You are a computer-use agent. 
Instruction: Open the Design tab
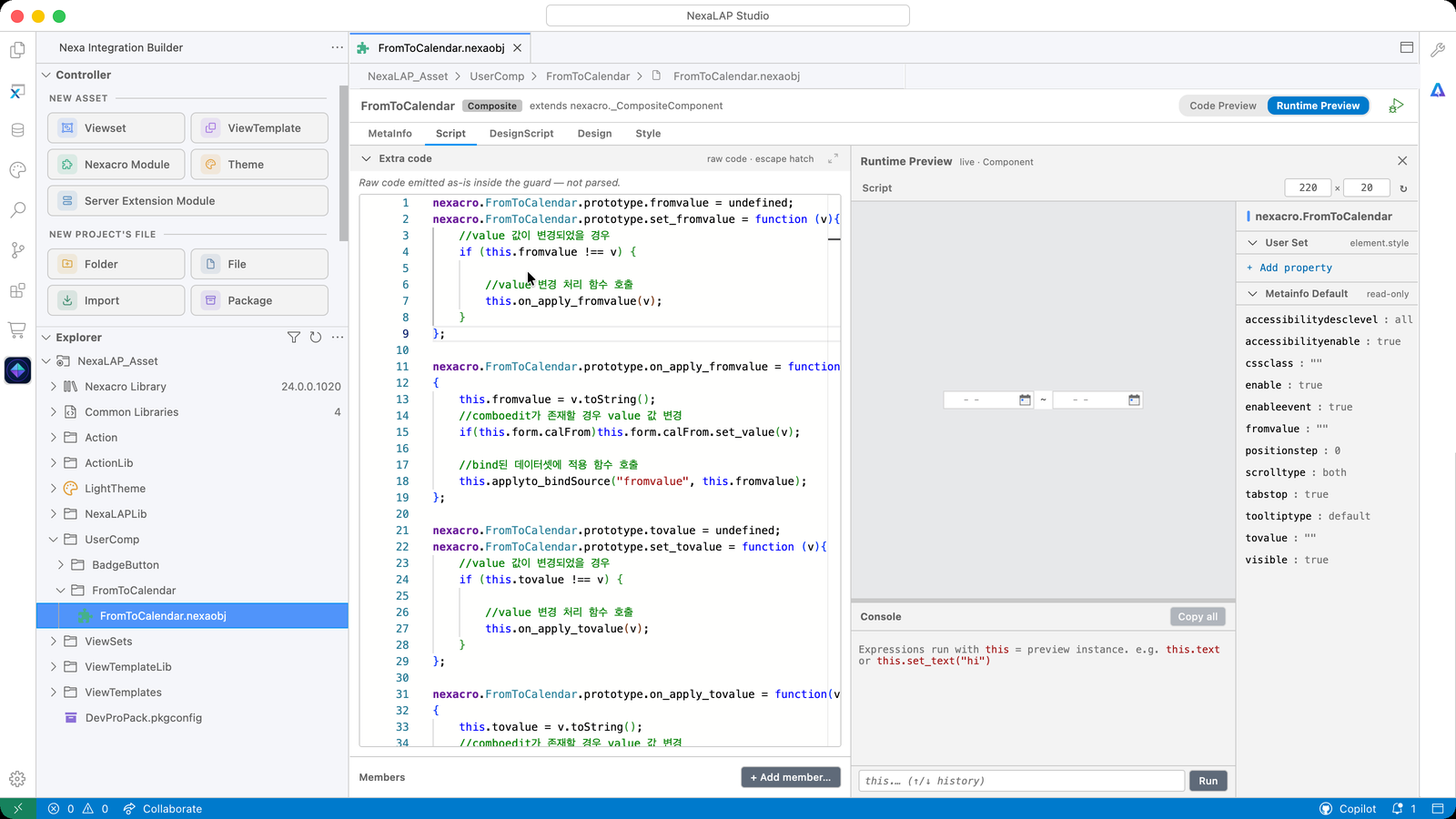594,134
